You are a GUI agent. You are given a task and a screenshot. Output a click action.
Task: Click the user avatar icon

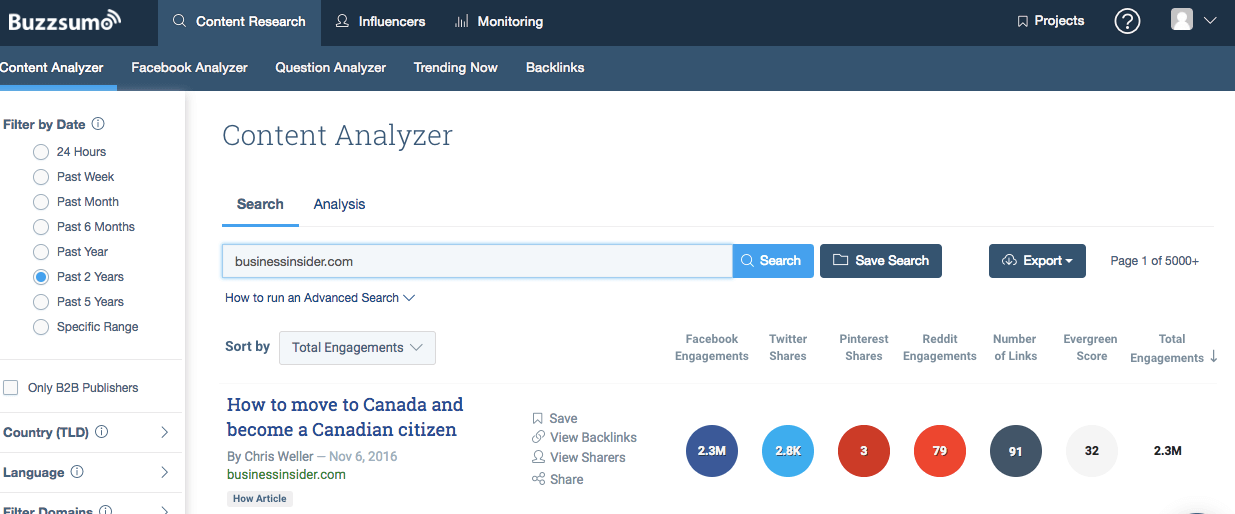(1182, 20)
